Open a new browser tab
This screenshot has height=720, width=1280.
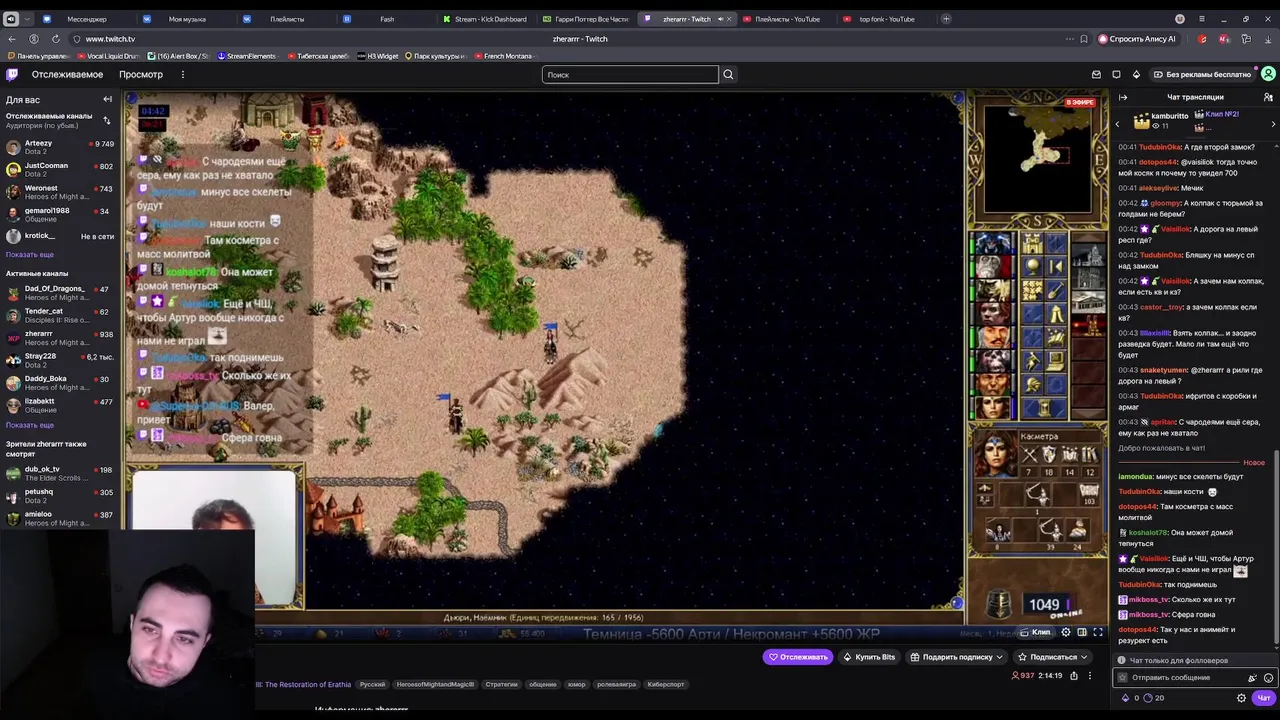pos(946,19)
